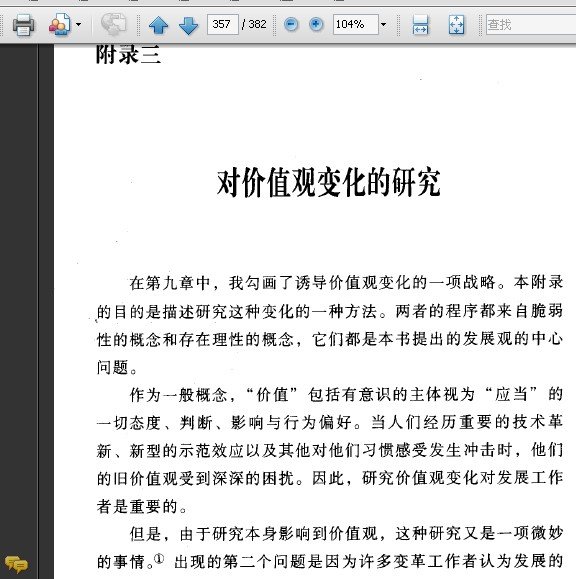The image size is (576, 579).
Task: Click the grayed-out web conference icon
Action: coord(114,24)
